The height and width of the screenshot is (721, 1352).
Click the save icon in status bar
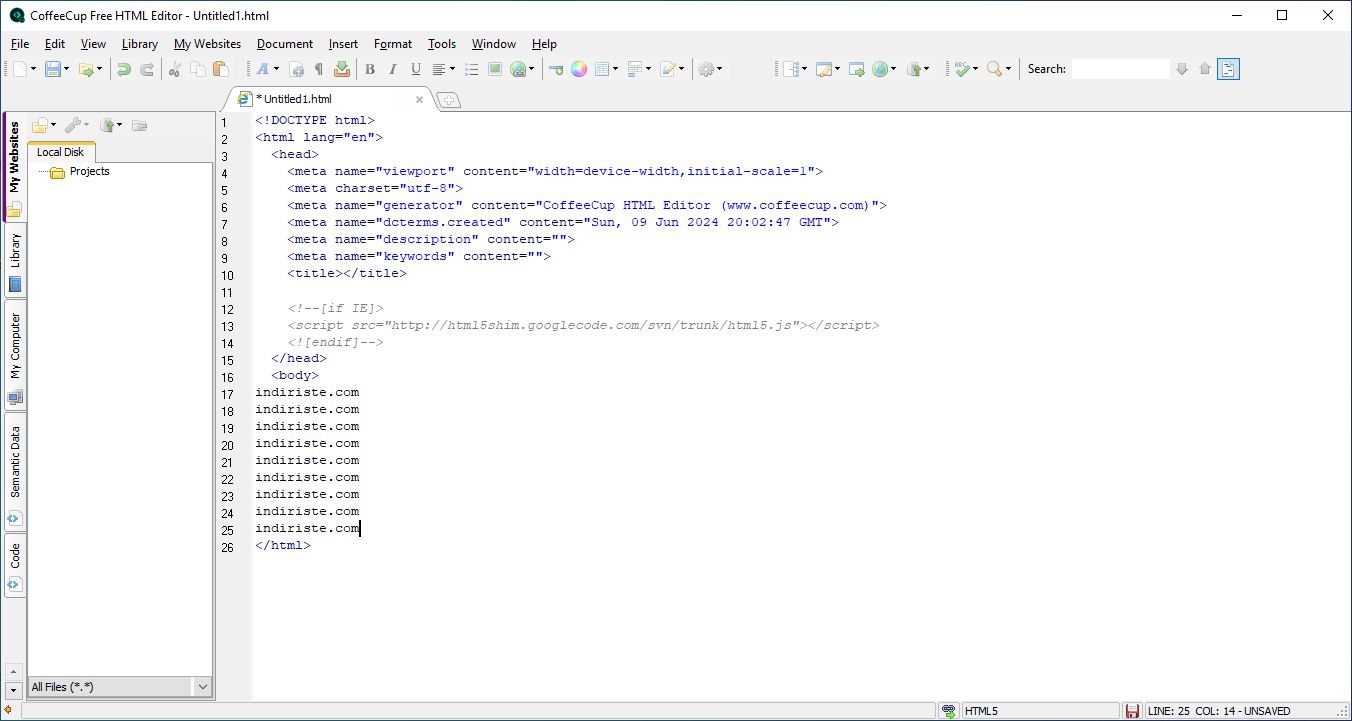tap(1133, 711)
